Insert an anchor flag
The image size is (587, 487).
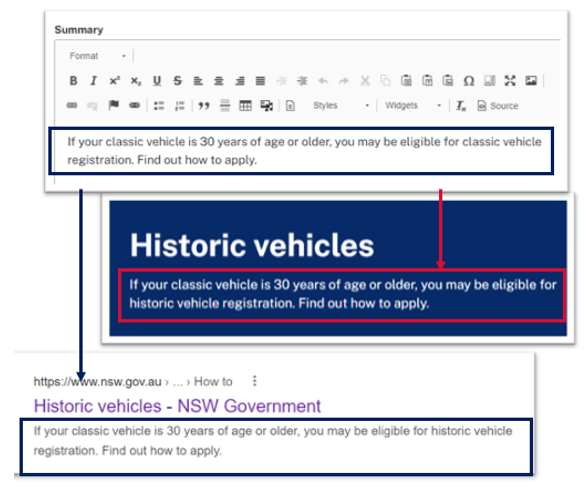[113, 105]
